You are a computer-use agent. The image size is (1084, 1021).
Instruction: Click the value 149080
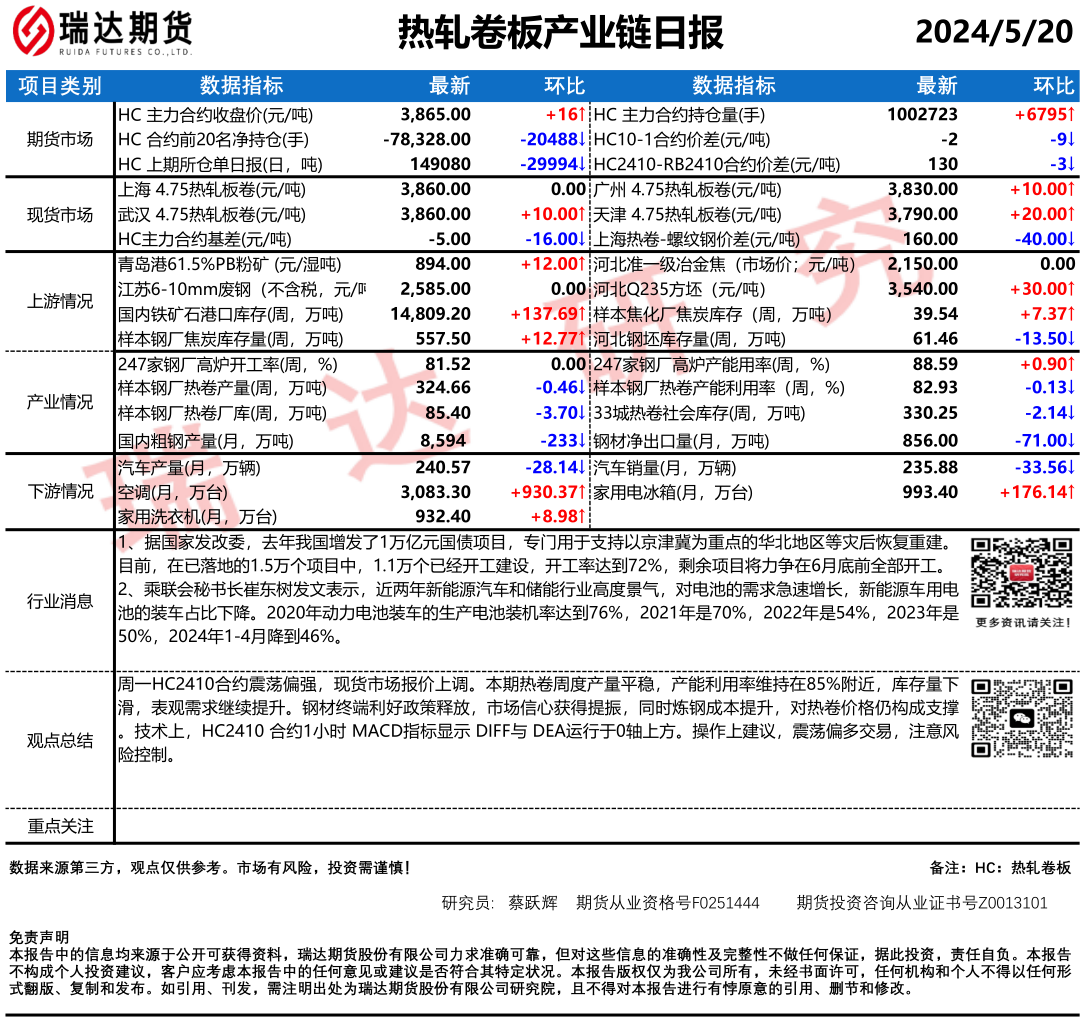(440, 164)
